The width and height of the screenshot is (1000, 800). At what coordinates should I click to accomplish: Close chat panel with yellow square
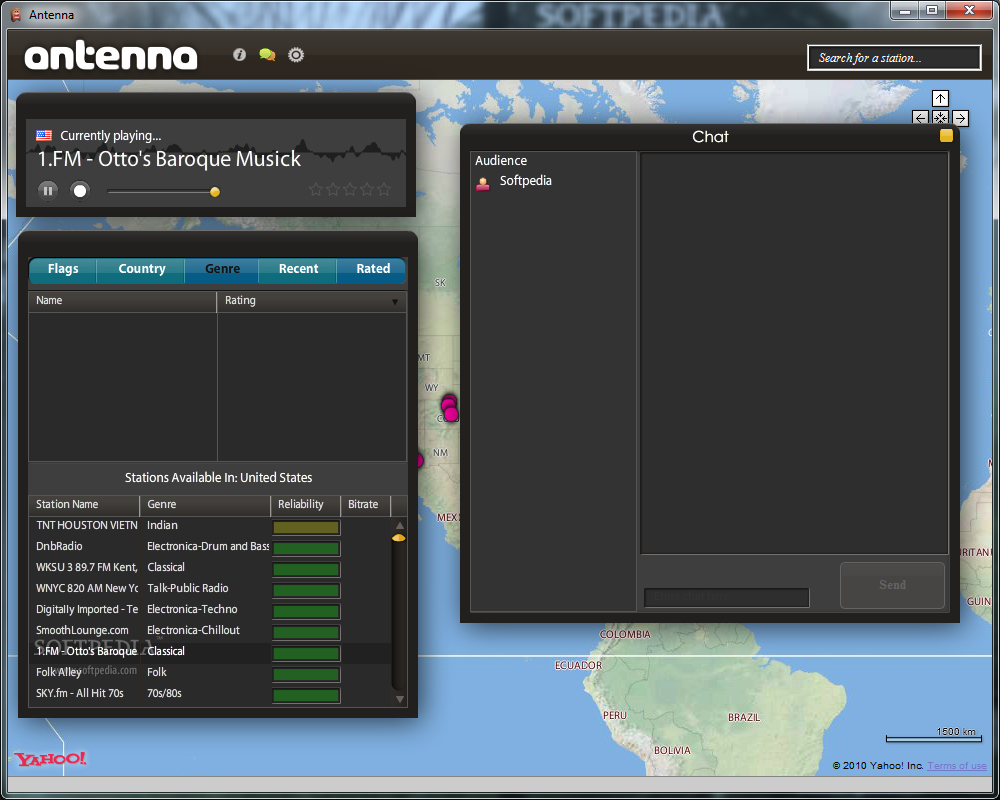coord(946,135)
